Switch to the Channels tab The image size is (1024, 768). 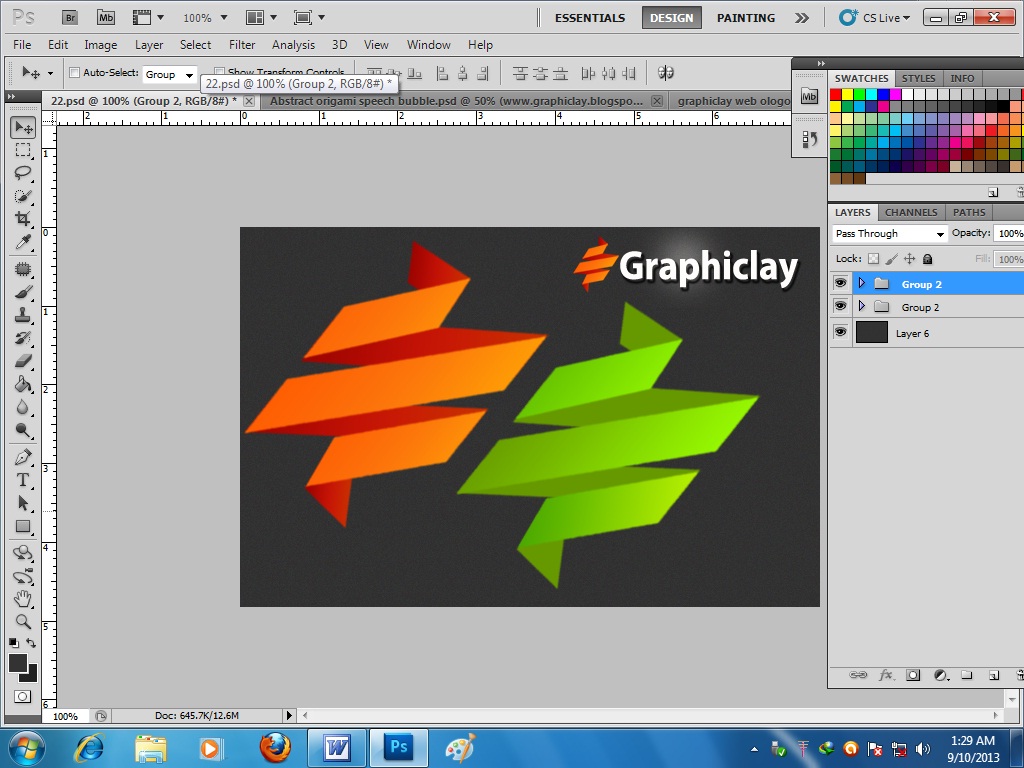tap(911, 212)
